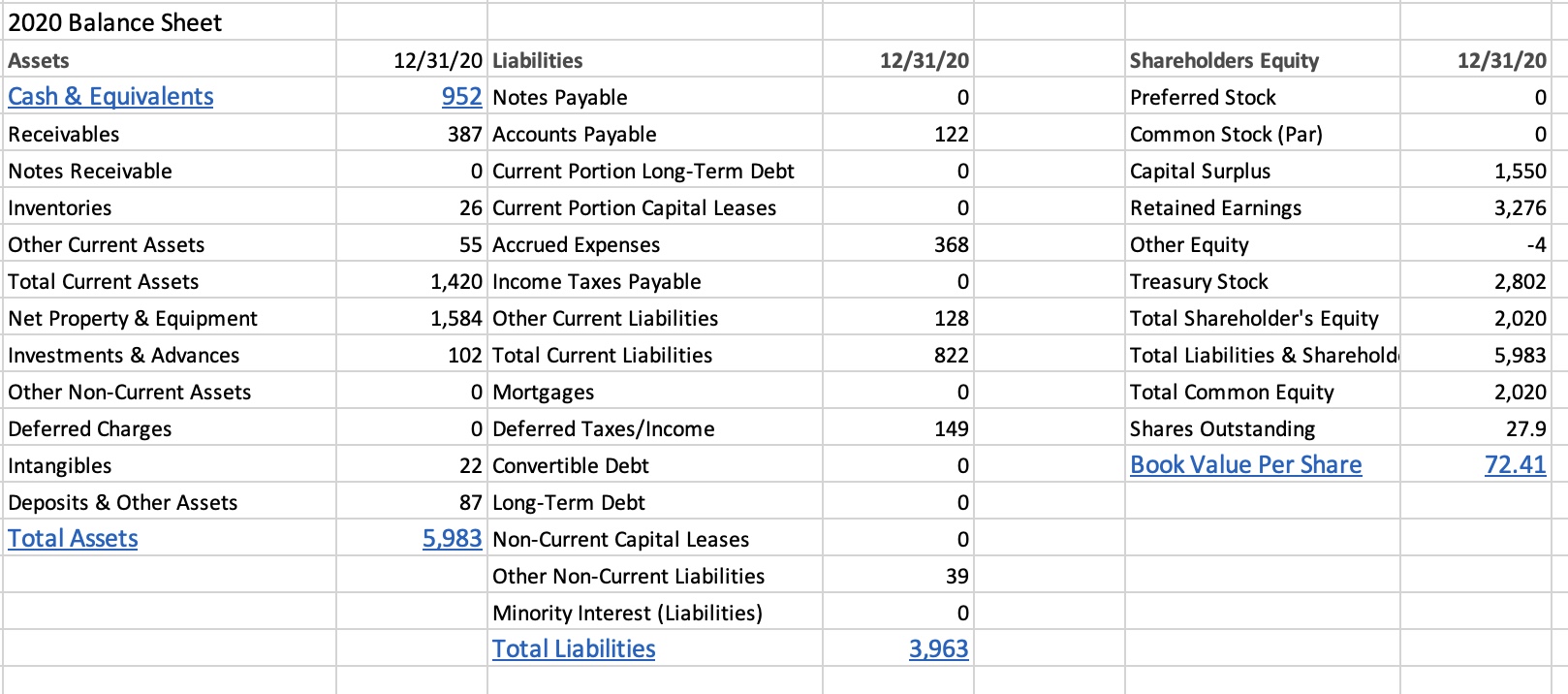Select the Investments & Advances cell

pyautogui.click(x=170, y=355)
